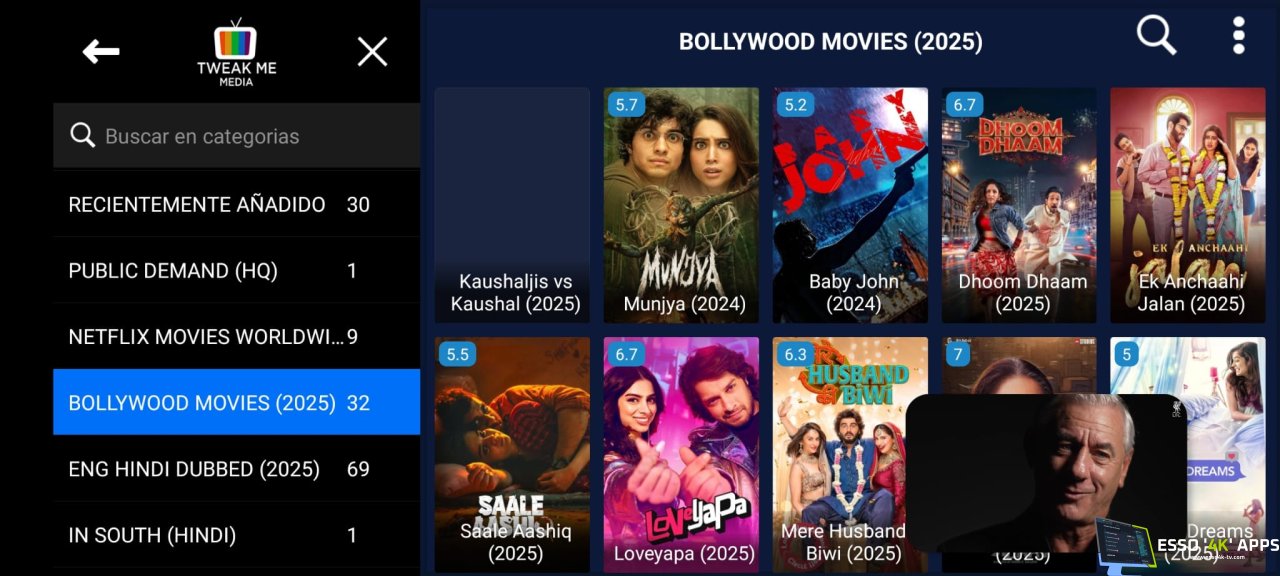Select Bollywood Movies (2025) category
The height and width of the screenshot is (576, 1280).
click(237, 402)
